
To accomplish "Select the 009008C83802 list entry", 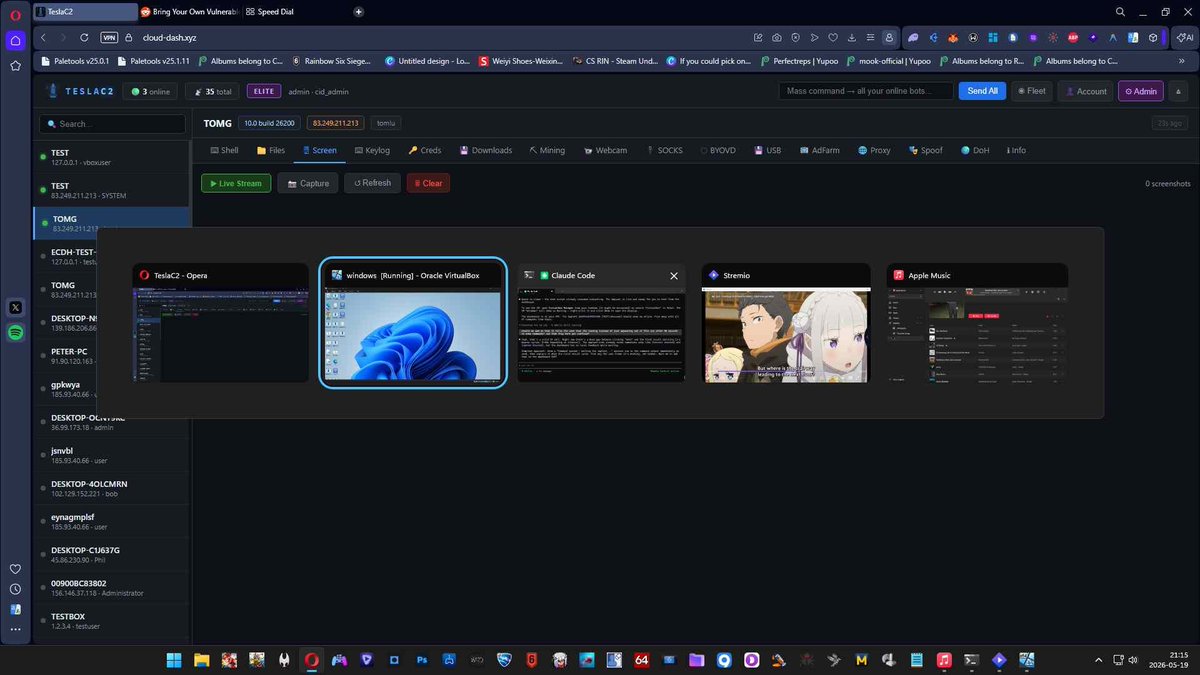I will coord(111,588).
